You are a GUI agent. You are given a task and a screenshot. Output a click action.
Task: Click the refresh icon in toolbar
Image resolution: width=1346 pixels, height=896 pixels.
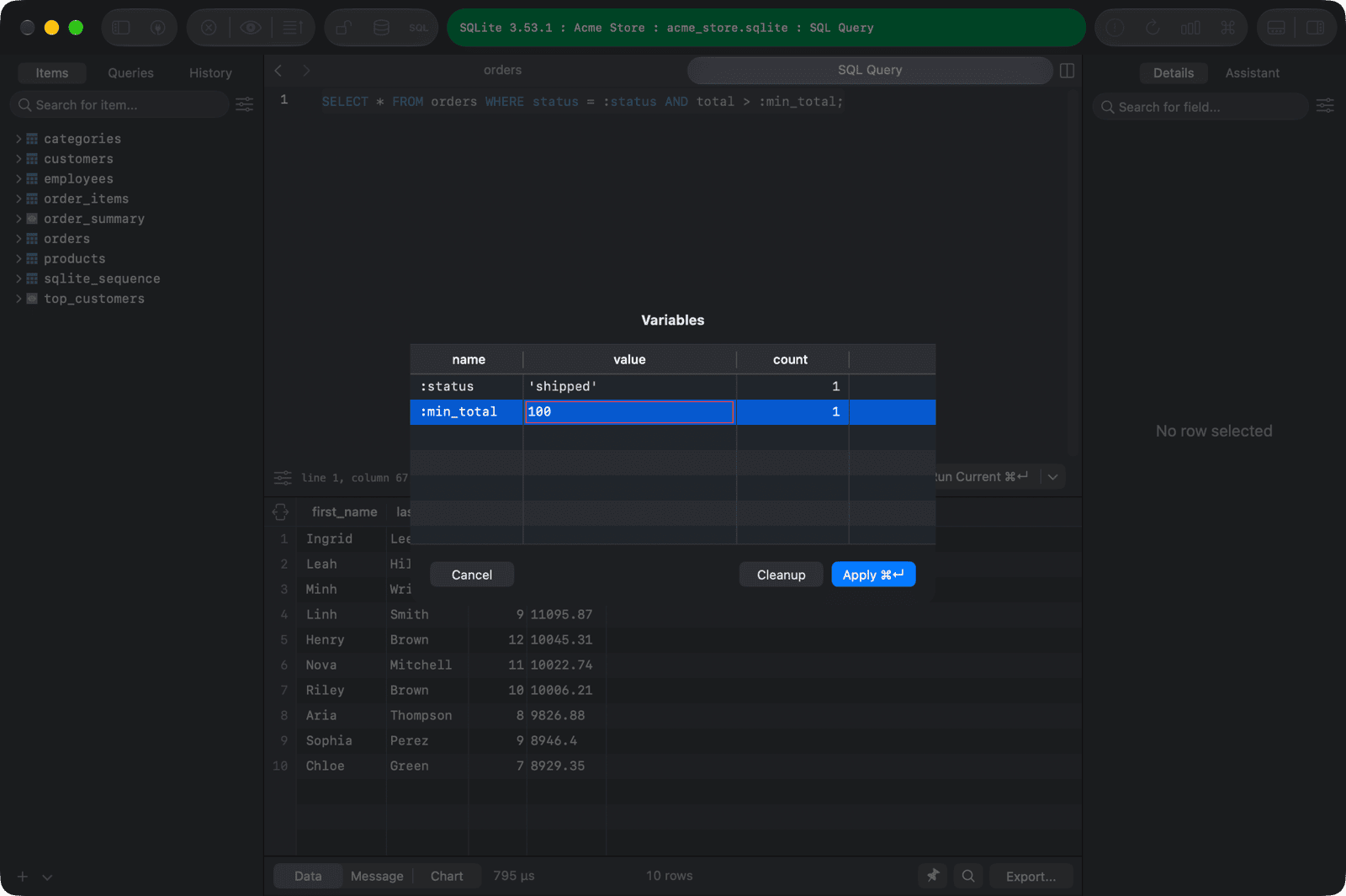pyautogui.click(x=1153, y=28)
